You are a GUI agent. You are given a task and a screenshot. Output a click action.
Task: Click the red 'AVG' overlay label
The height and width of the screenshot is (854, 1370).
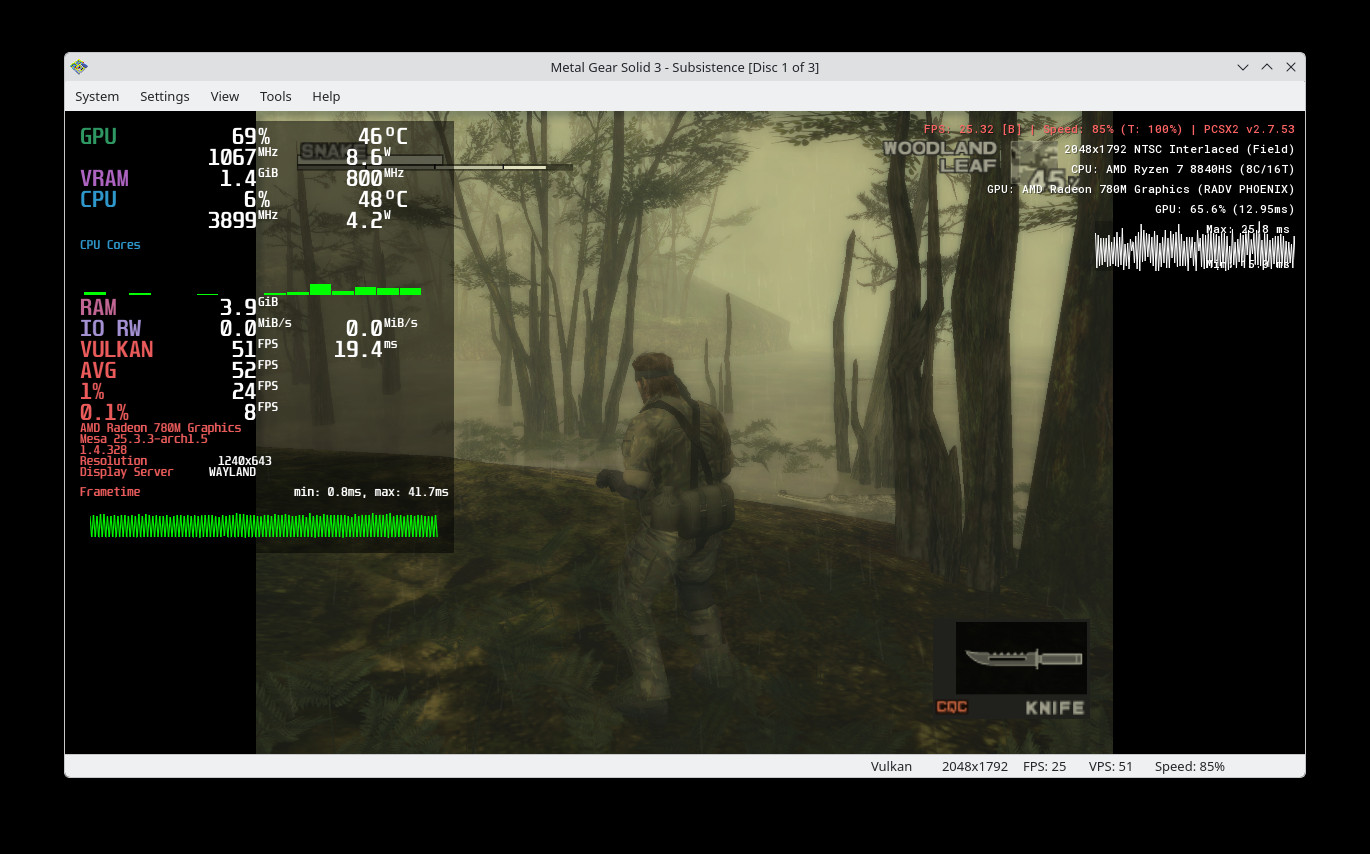coord(98,370)
